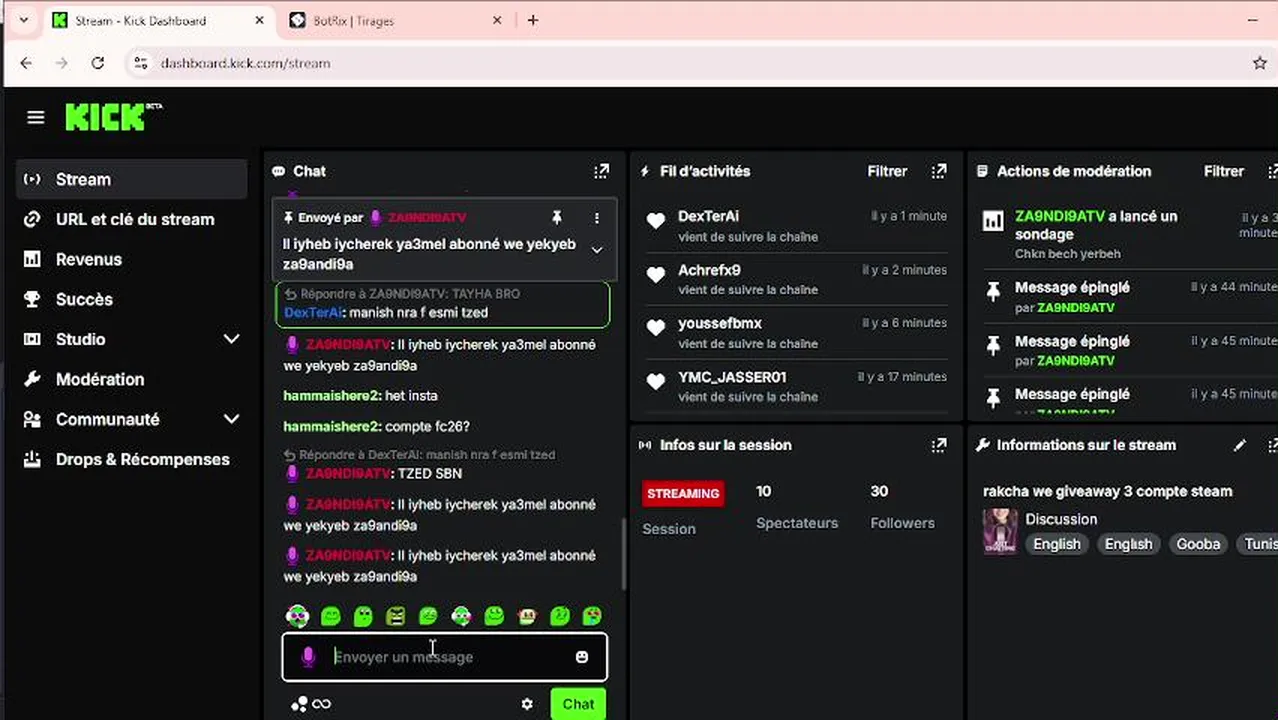Pop out the Fil d'activités panel

pos(938,171)
